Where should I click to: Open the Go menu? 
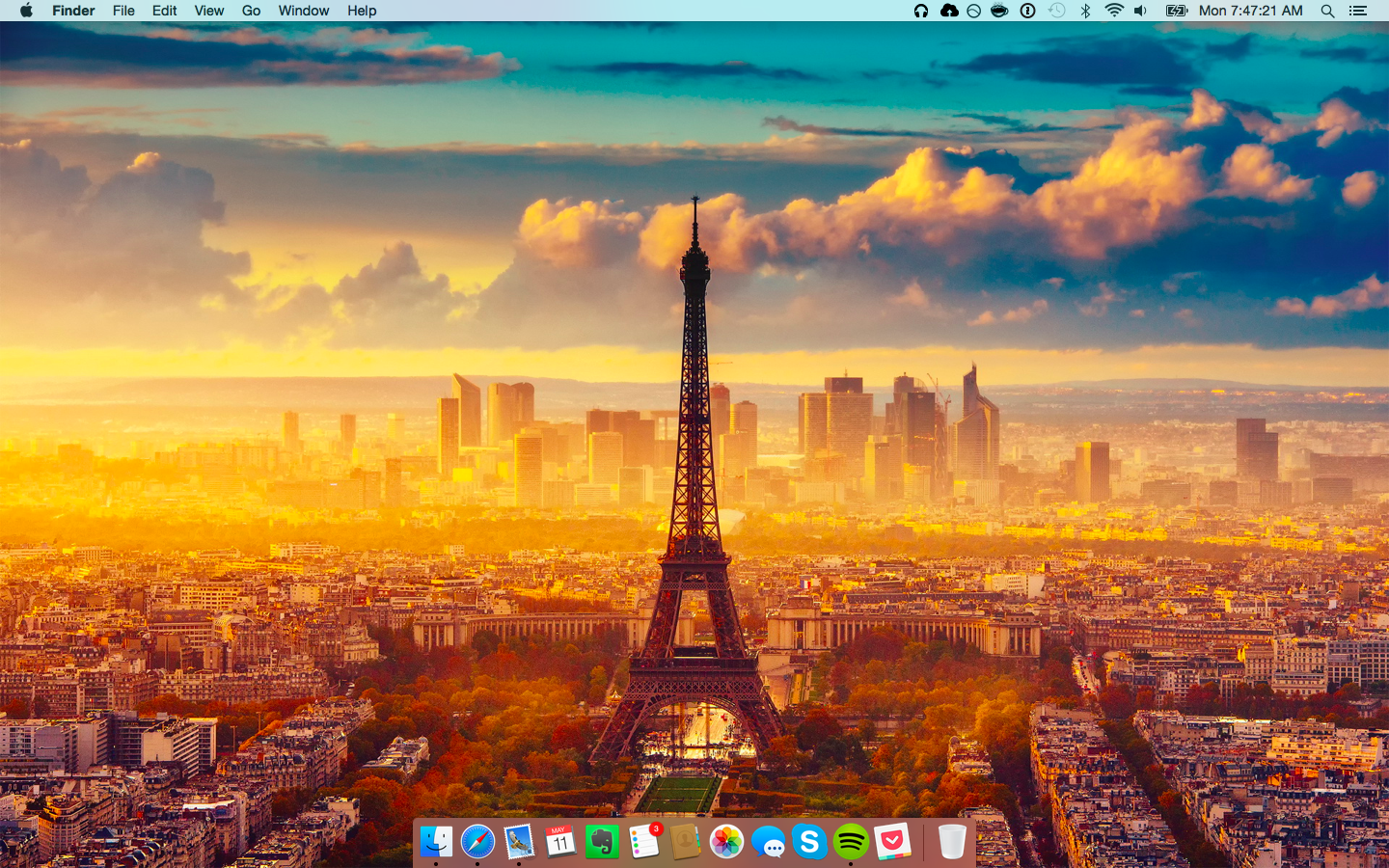(251, 11)
